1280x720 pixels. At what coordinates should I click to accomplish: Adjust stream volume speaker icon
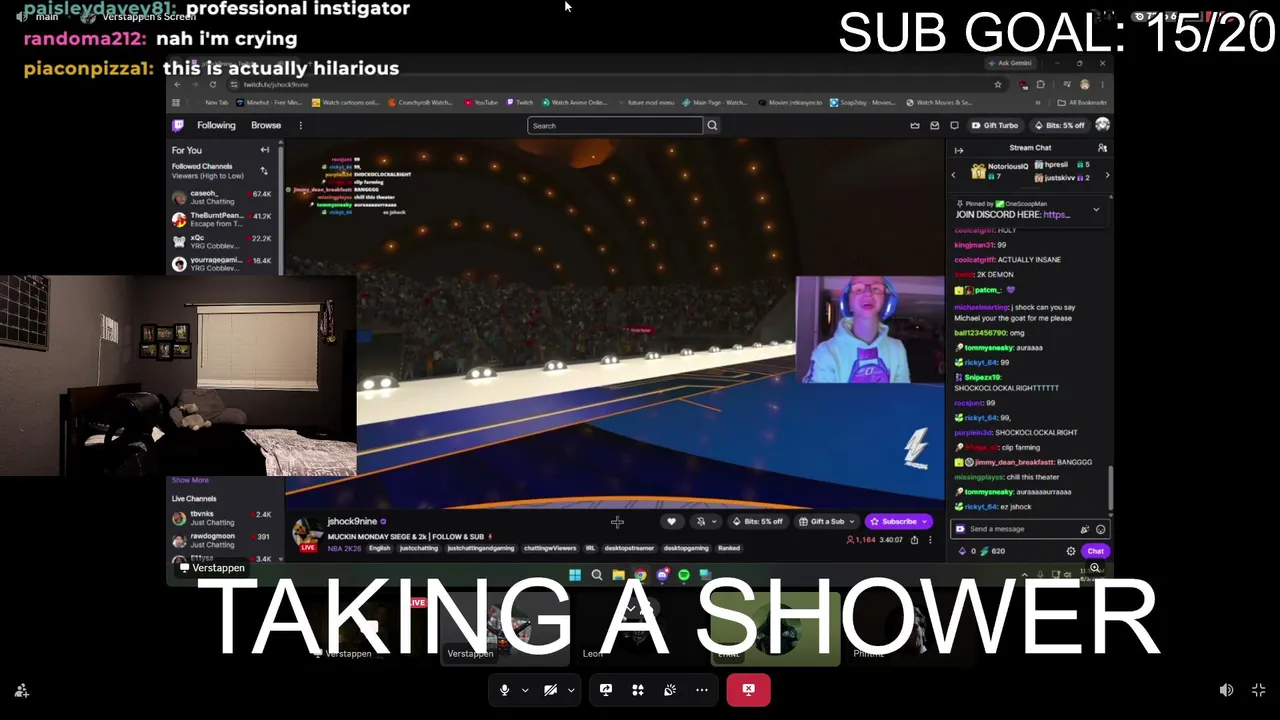click(1226, 690)
